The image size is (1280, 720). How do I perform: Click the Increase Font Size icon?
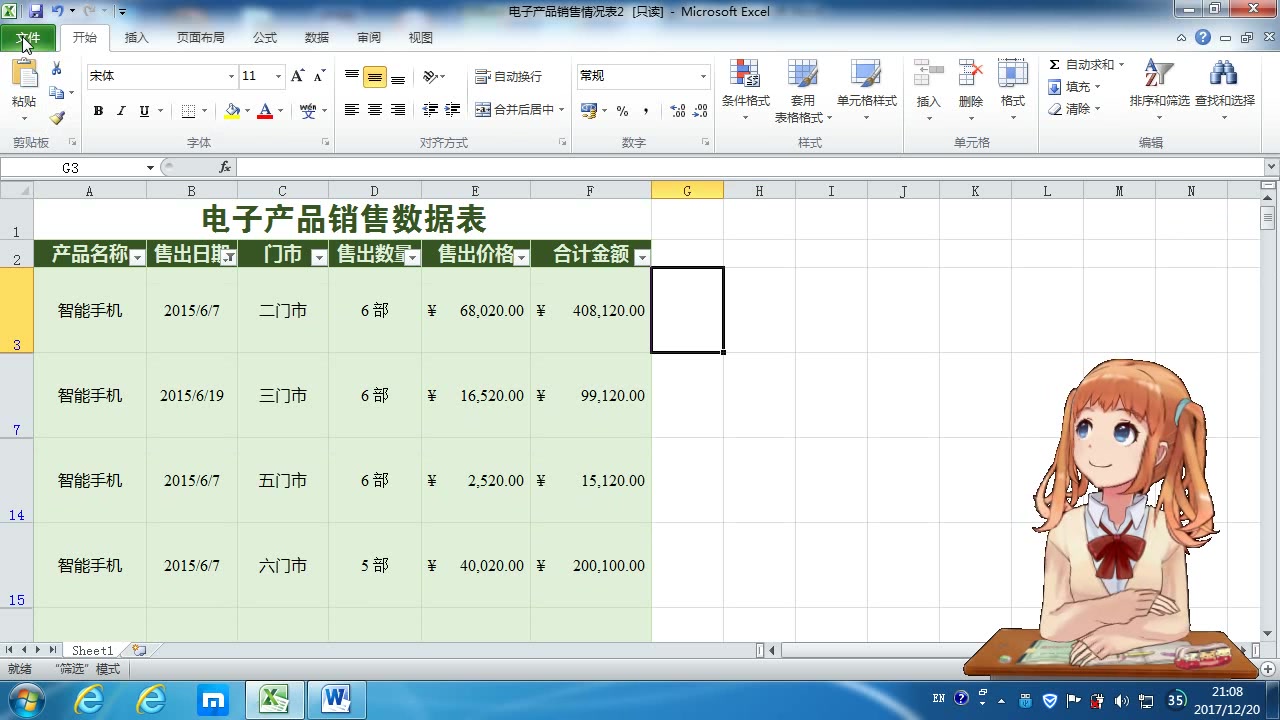pos(297,76)
